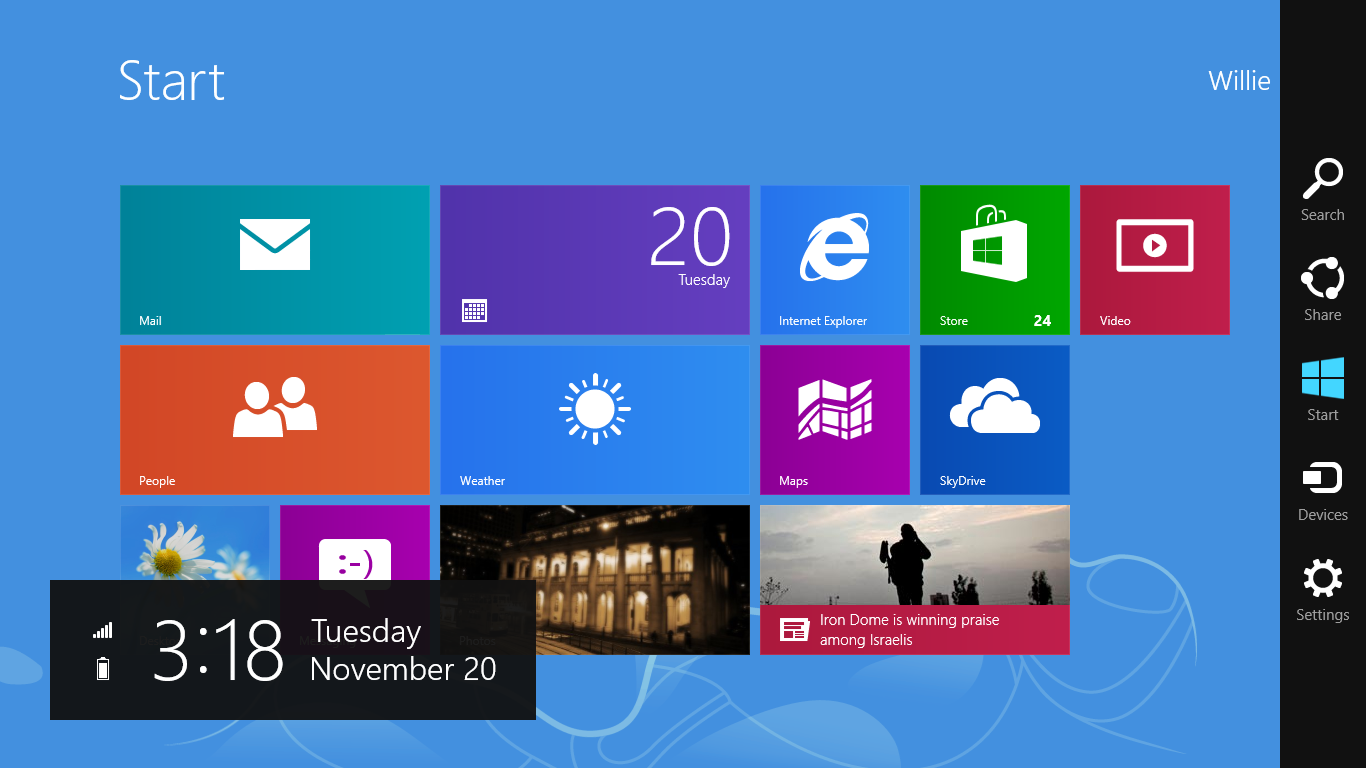Click the small calendar grid icon

pos(475,311)
